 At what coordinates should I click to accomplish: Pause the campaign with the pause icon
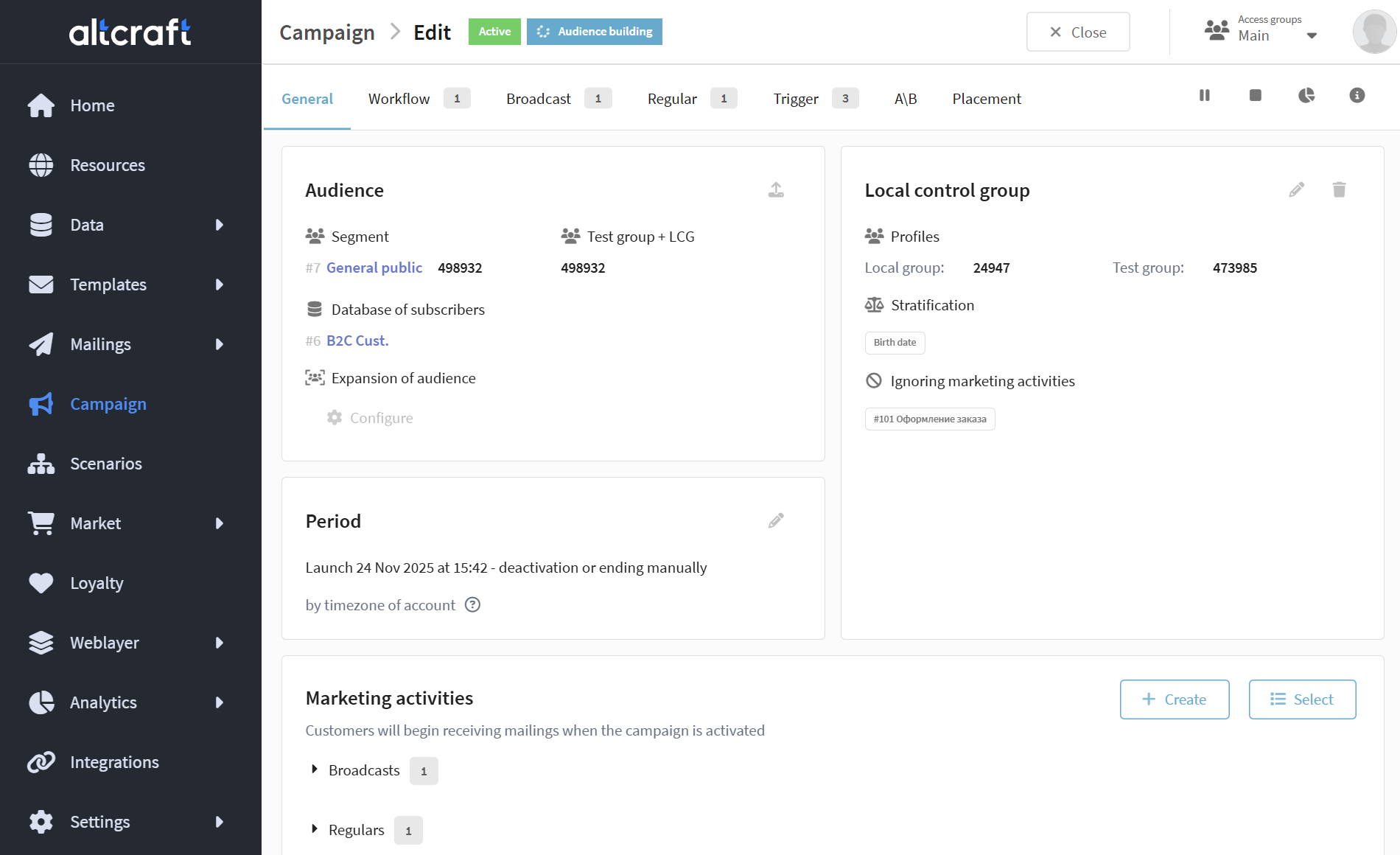click(x=1205, y=96)
